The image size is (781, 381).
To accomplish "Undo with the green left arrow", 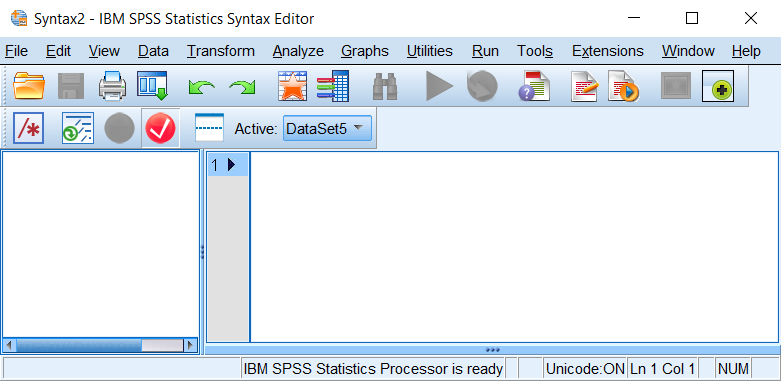I will tap(202, 87).
